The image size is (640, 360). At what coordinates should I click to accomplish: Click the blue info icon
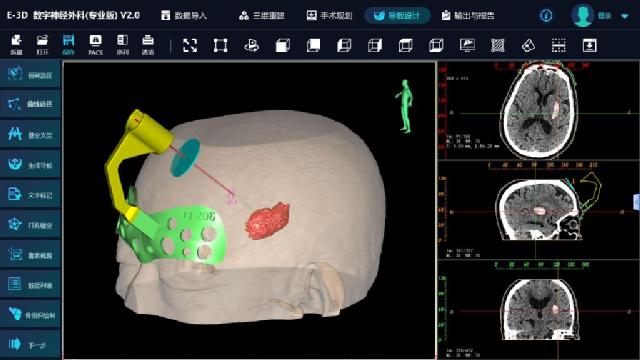pyautogui.click(x=546, y=16)
